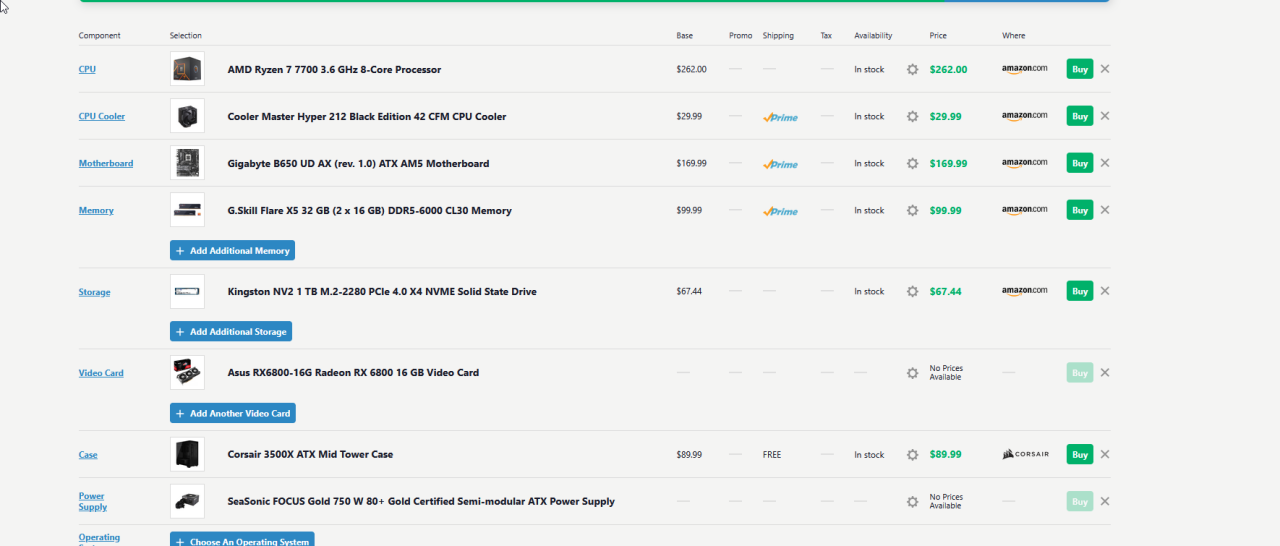Screen dimensions: 1280x546
Task: Click the Video Card component link
Action: 101,373
